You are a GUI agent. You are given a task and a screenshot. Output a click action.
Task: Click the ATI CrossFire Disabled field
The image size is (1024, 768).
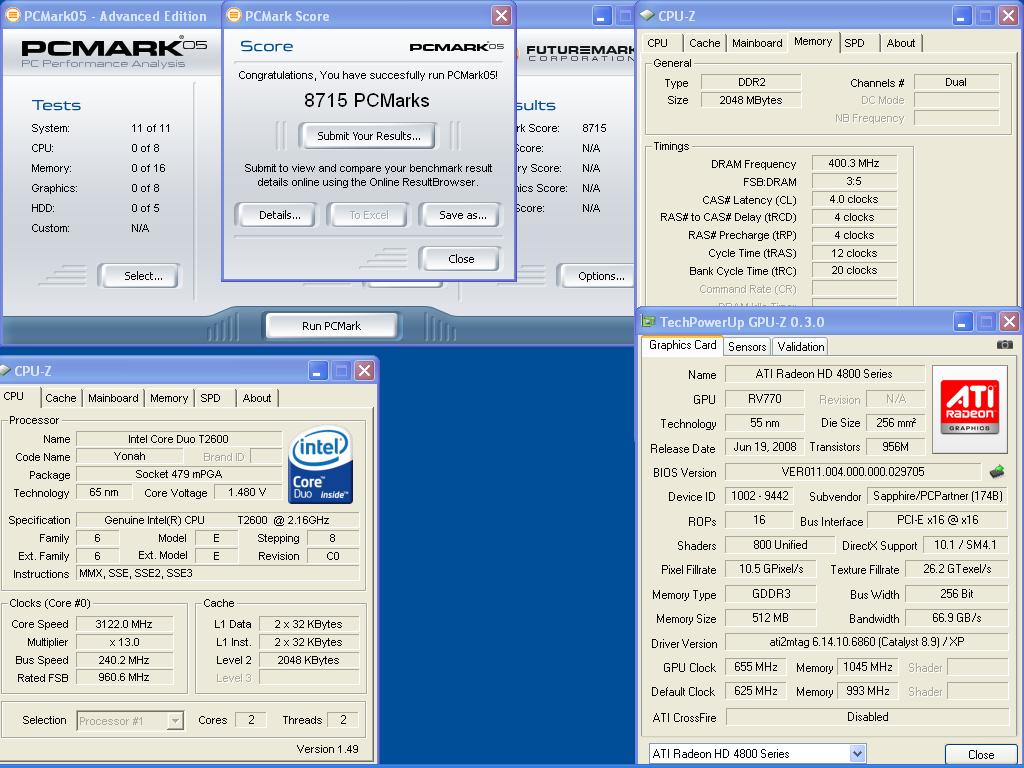tap(867, 716)
